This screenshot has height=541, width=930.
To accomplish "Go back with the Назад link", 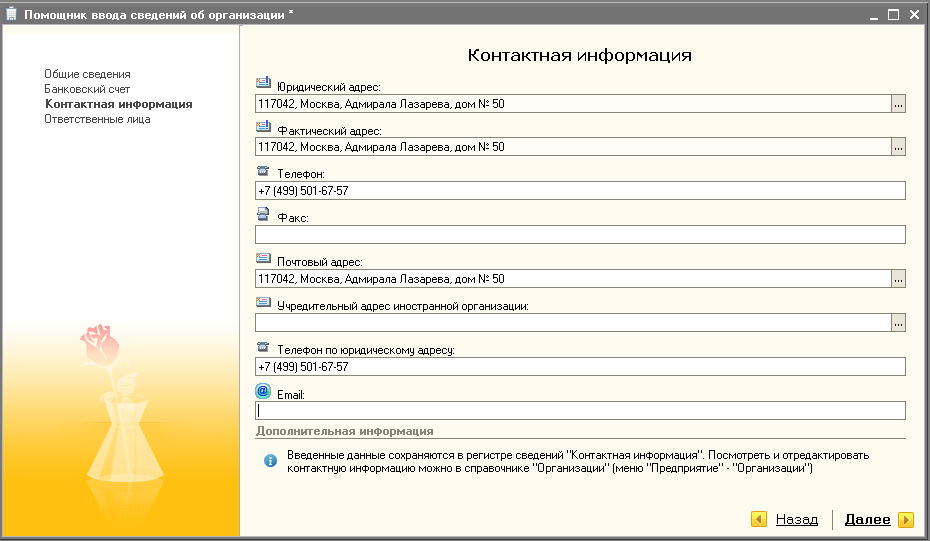I will (x=796, y=520).
